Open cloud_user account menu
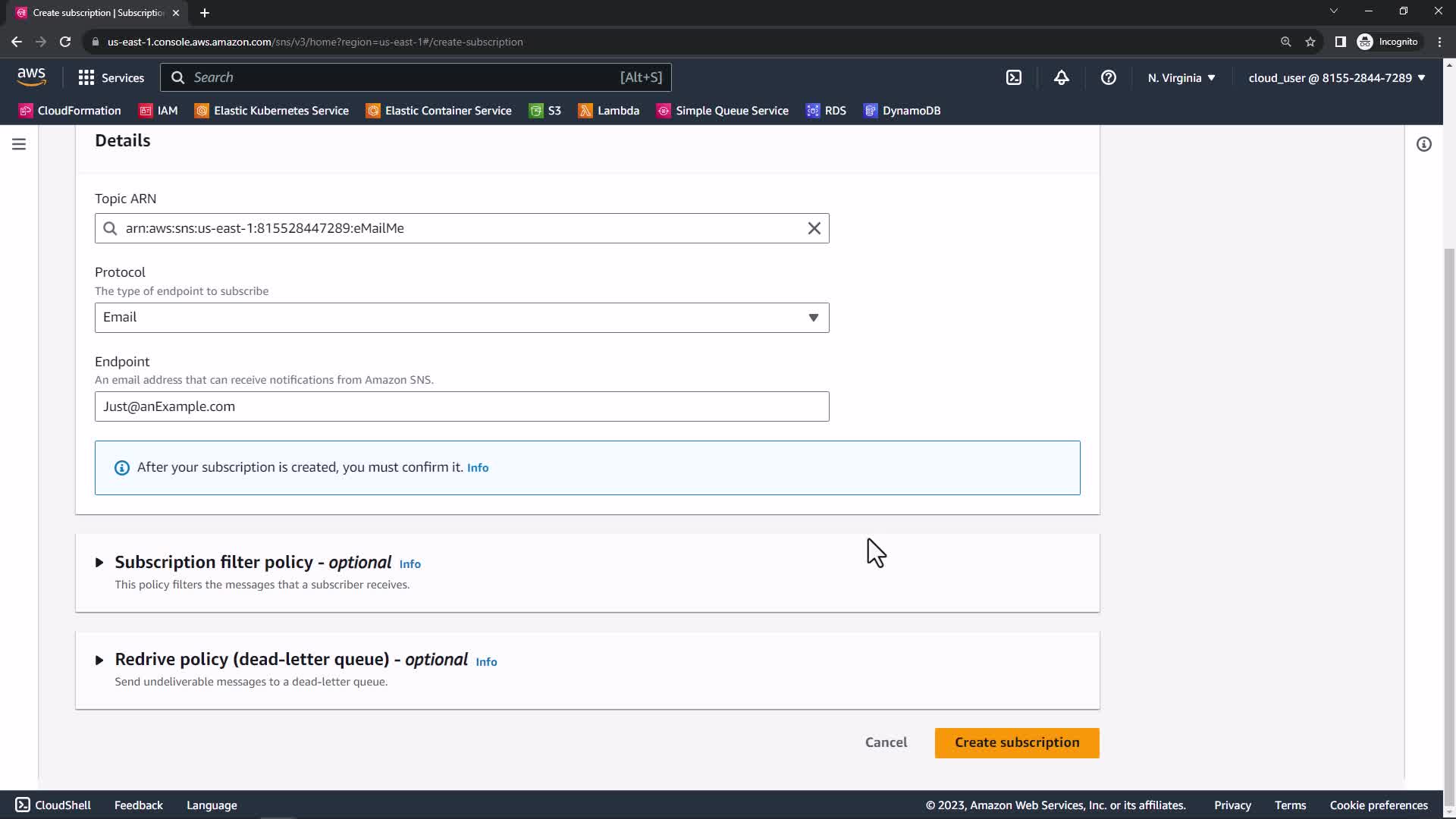The height and width of the screenshot is (819, 1456). click(1336, 77)
